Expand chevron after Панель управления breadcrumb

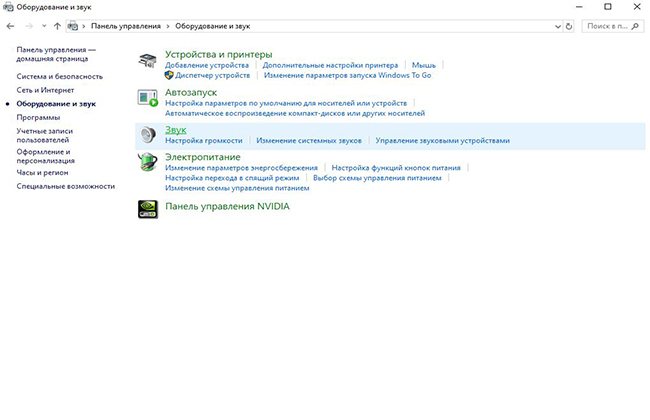click(168, 26)
